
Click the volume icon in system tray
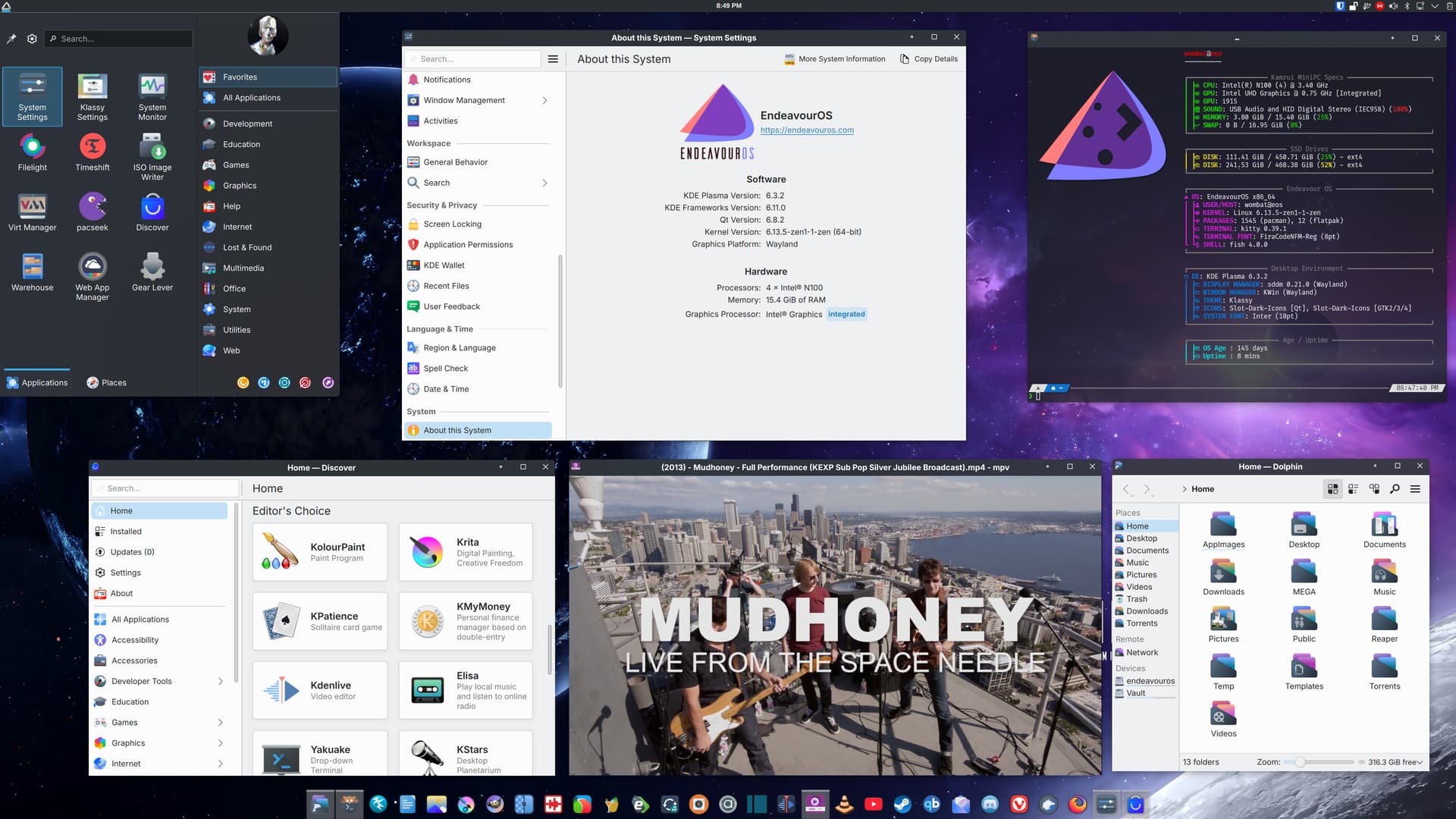click(x=1393, y=6)
